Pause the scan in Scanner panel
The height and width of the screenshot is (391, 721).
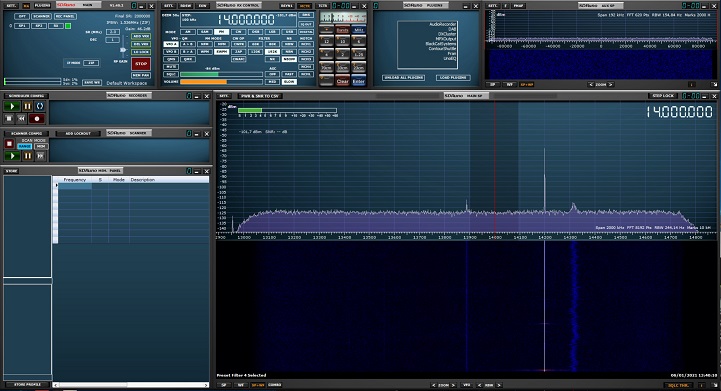click(x=27, y=156)
